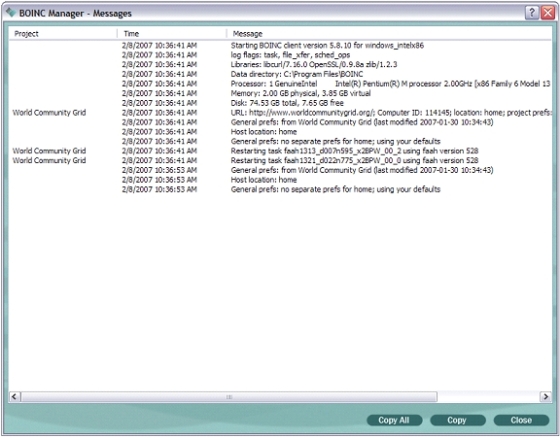Click the Close button

pos(521,420)
